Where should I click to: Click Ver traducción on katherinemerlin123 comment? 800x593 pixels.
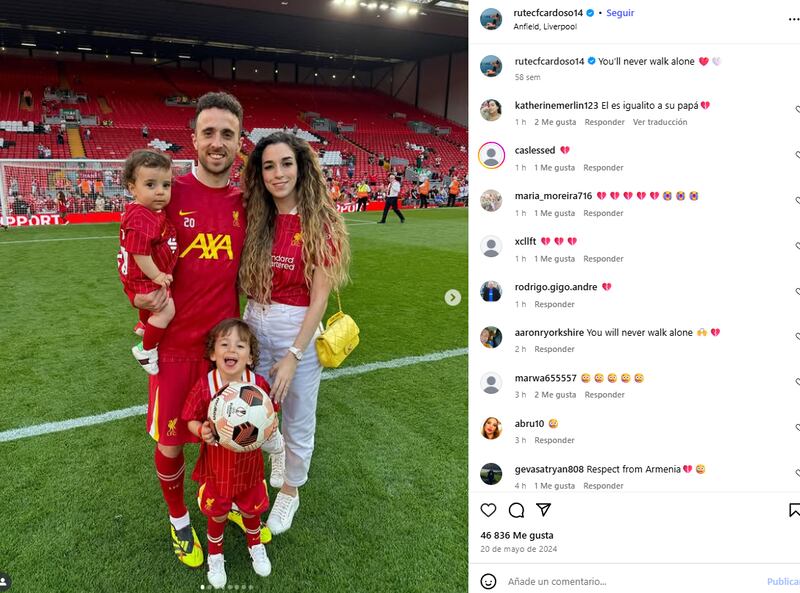[660, 122]
